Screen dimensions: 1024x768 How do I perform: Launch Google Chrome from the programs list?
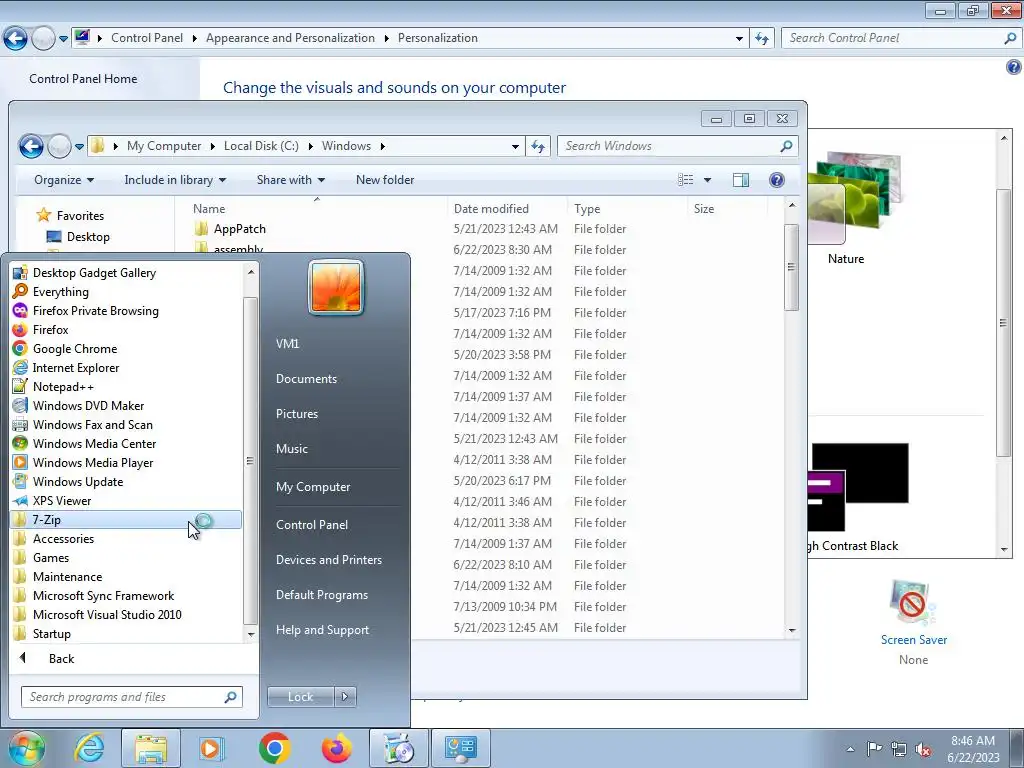(75, 349)
